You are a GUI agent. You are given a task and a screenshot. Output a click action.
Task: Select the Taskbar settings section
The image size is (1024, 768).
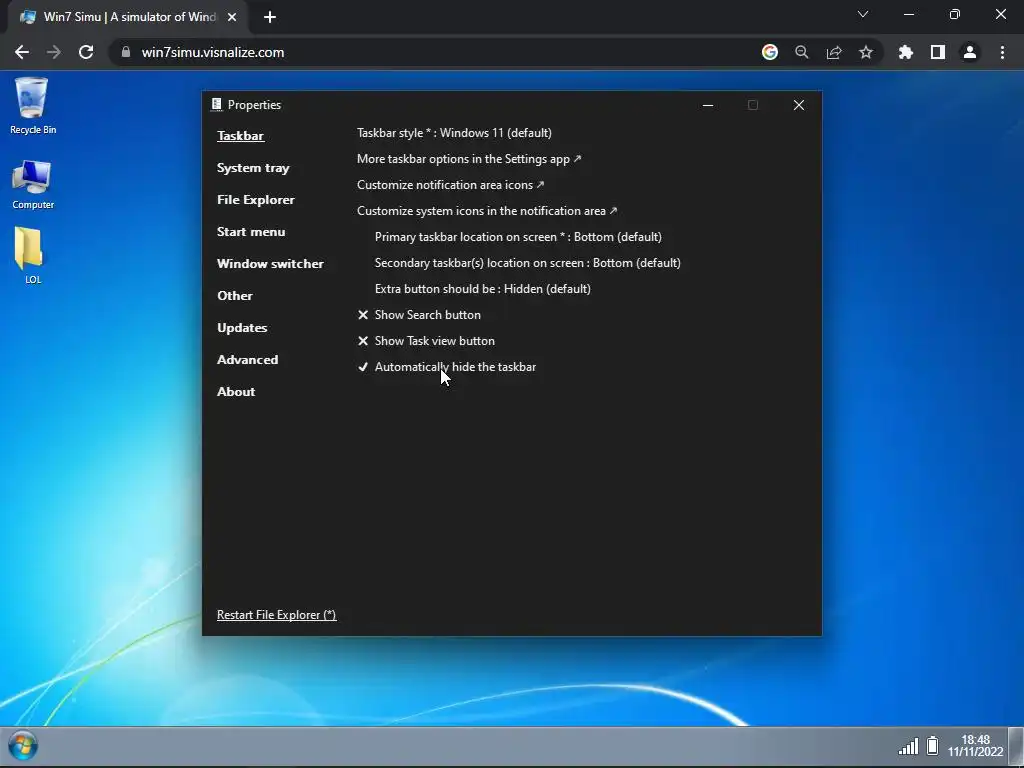pyautogui.click(x=240, y=136)
